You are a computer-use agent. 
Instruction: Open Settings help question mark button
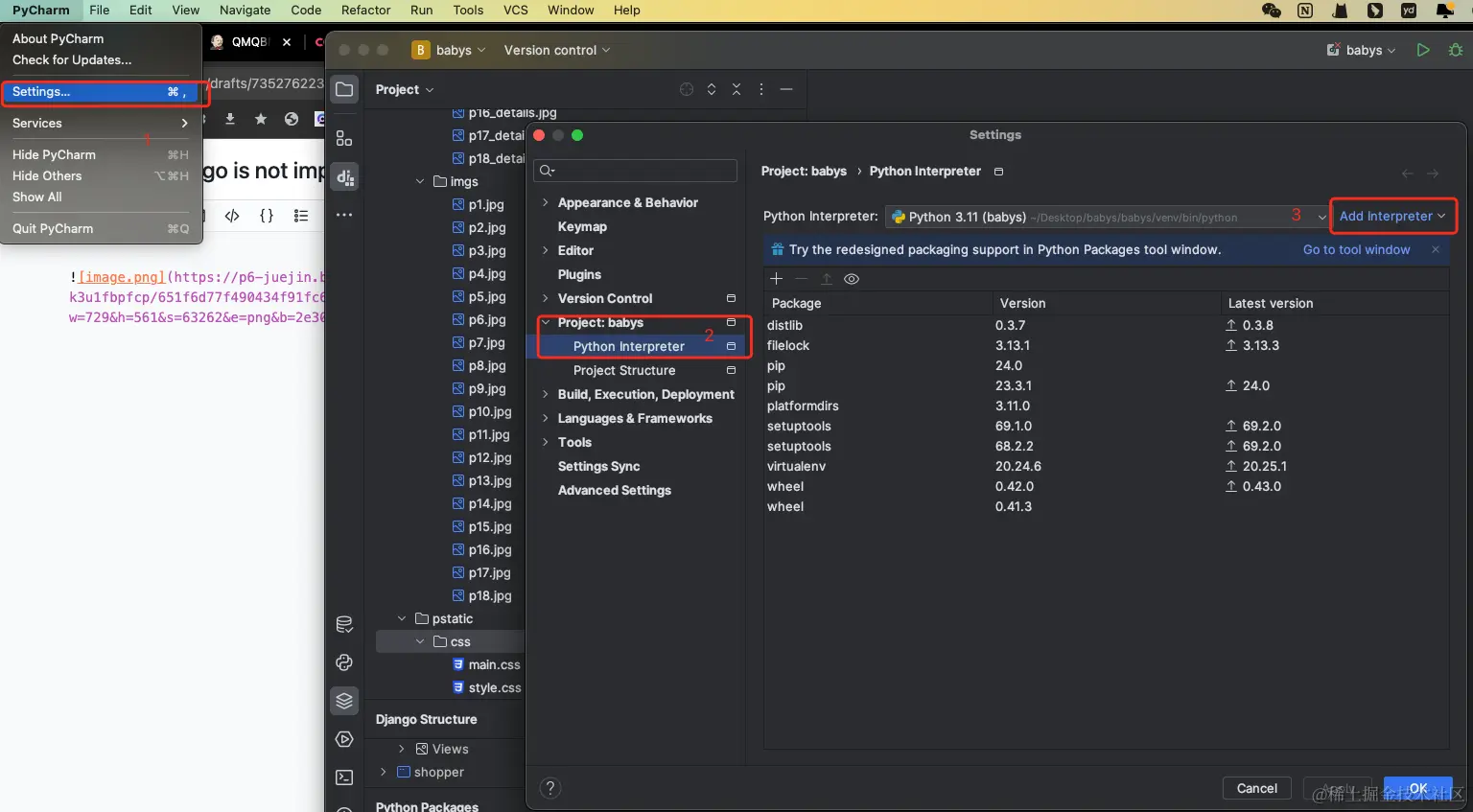coord(550,788)
